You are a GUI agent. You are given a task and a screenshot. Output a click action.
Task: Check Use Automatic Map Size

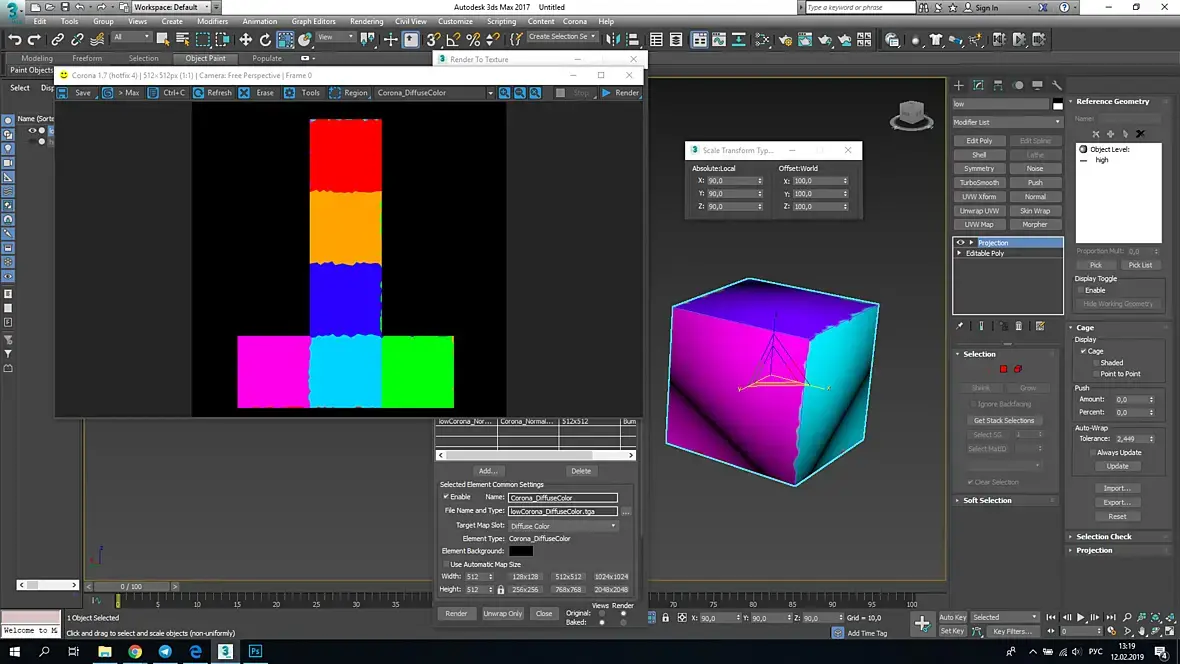click(446, 564)
